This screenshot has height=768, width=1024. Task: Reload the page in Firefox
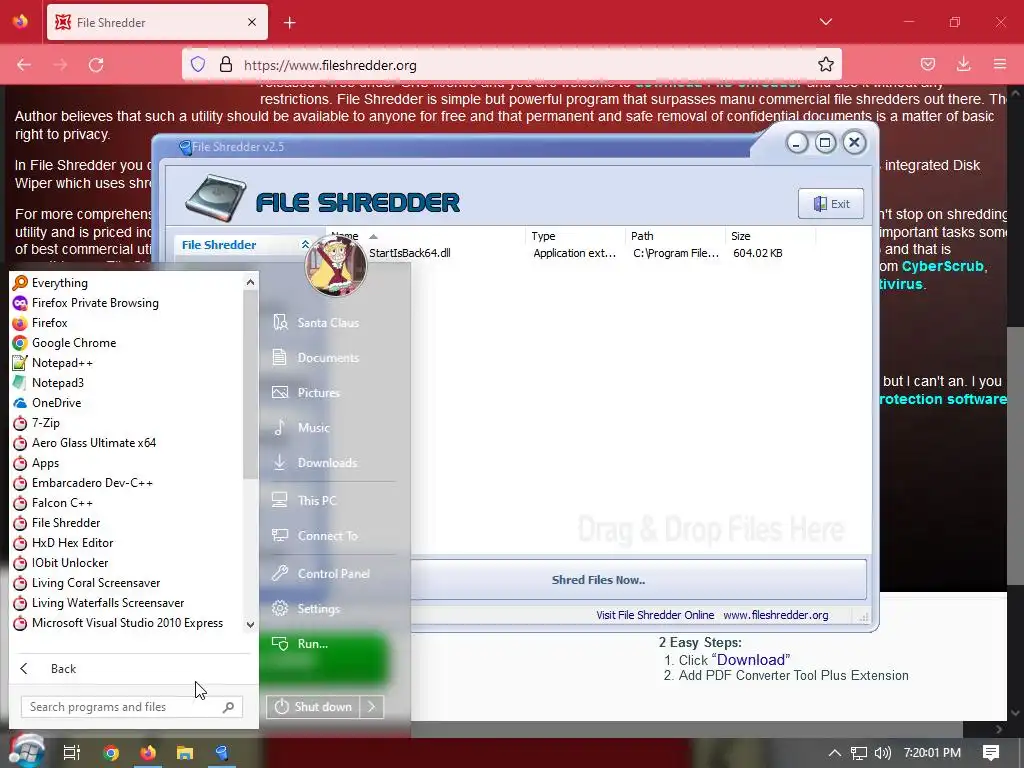click(97, 65)
